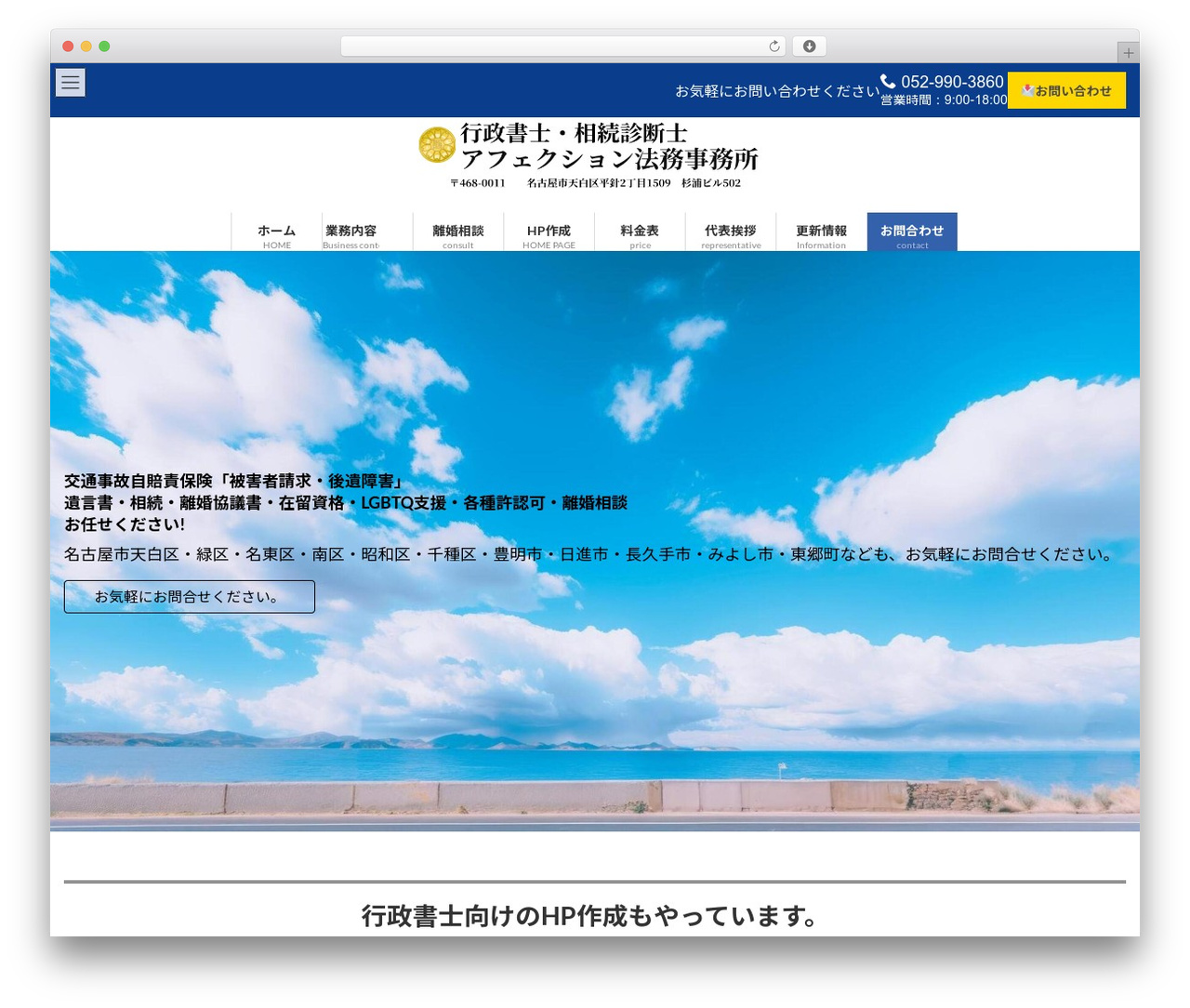Viewport: 1190px width, 1008px height.
Task: Click the gold emblem logo
Action: [437, 145]
